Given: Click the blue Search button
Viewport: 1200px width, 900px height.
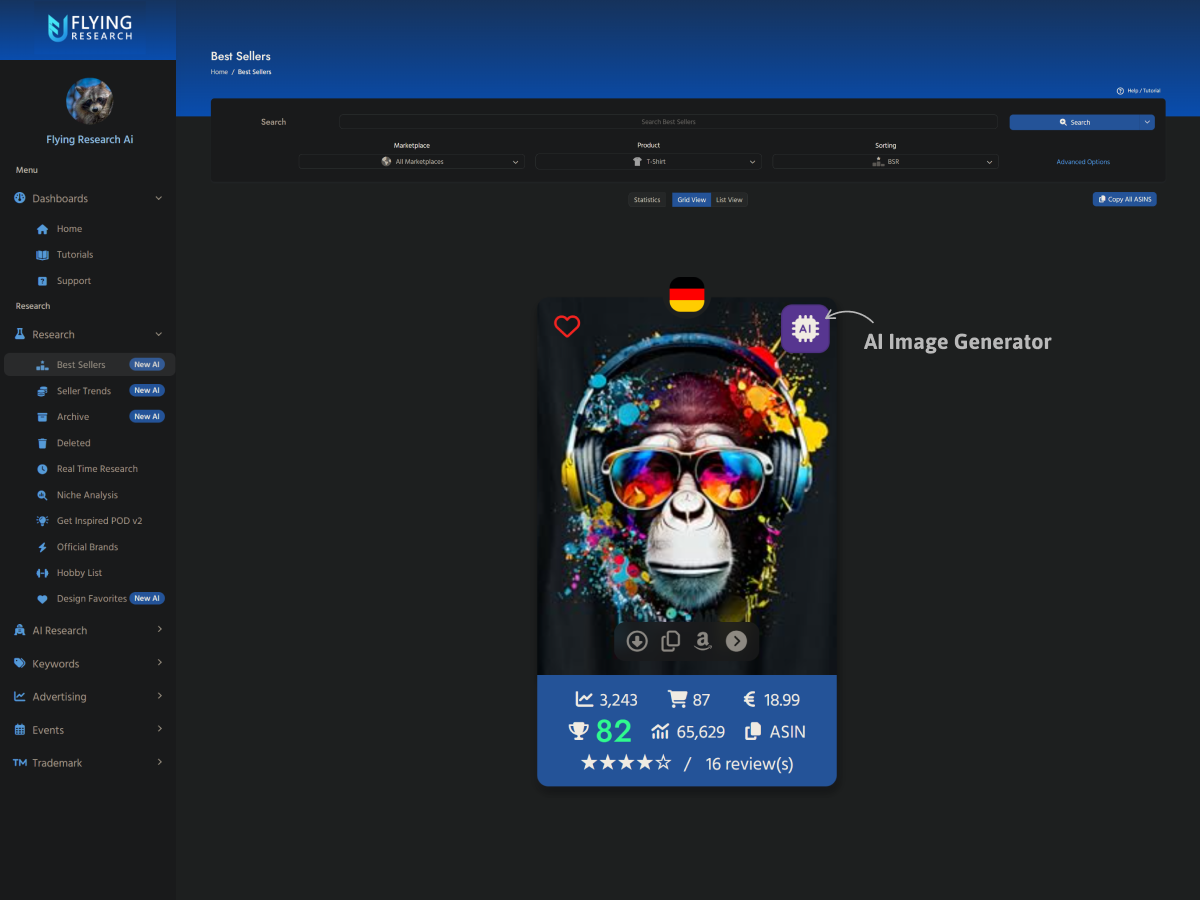Looking at the screenshot, I should [x=1075, y=122].
